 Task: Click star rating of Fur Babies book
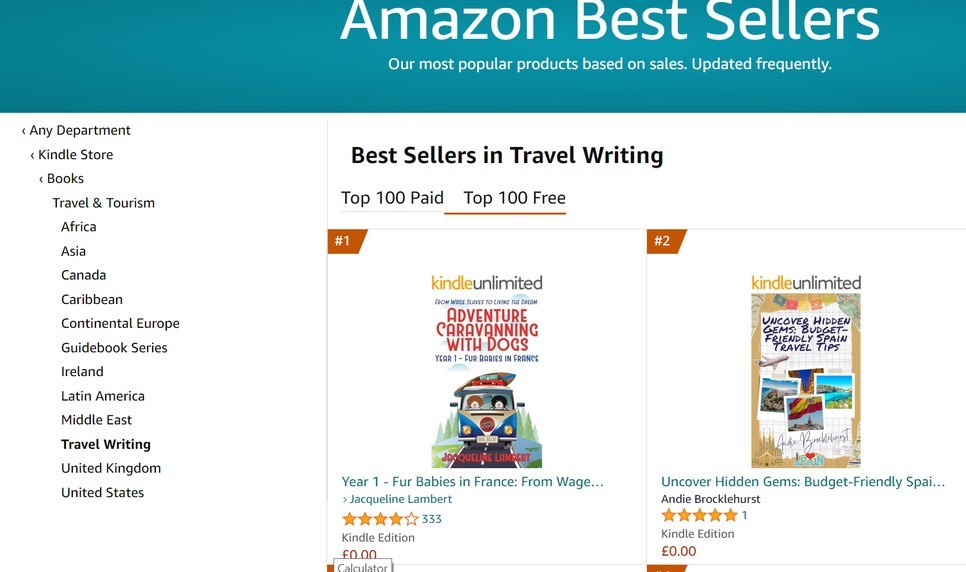click(379, 519)
